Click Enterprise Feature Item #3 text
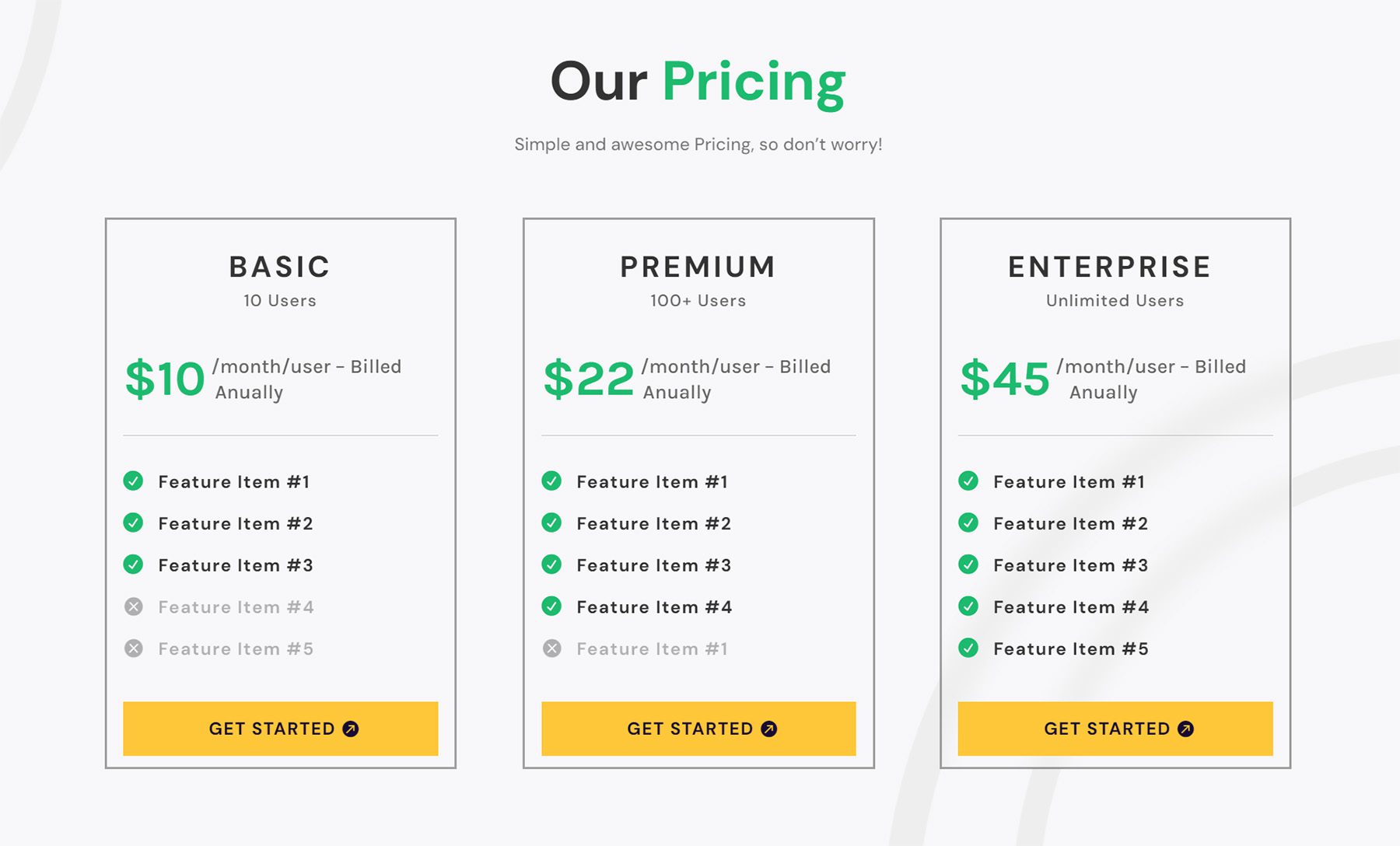Viewport: 1400px width, 846px height. point(1070,565)
